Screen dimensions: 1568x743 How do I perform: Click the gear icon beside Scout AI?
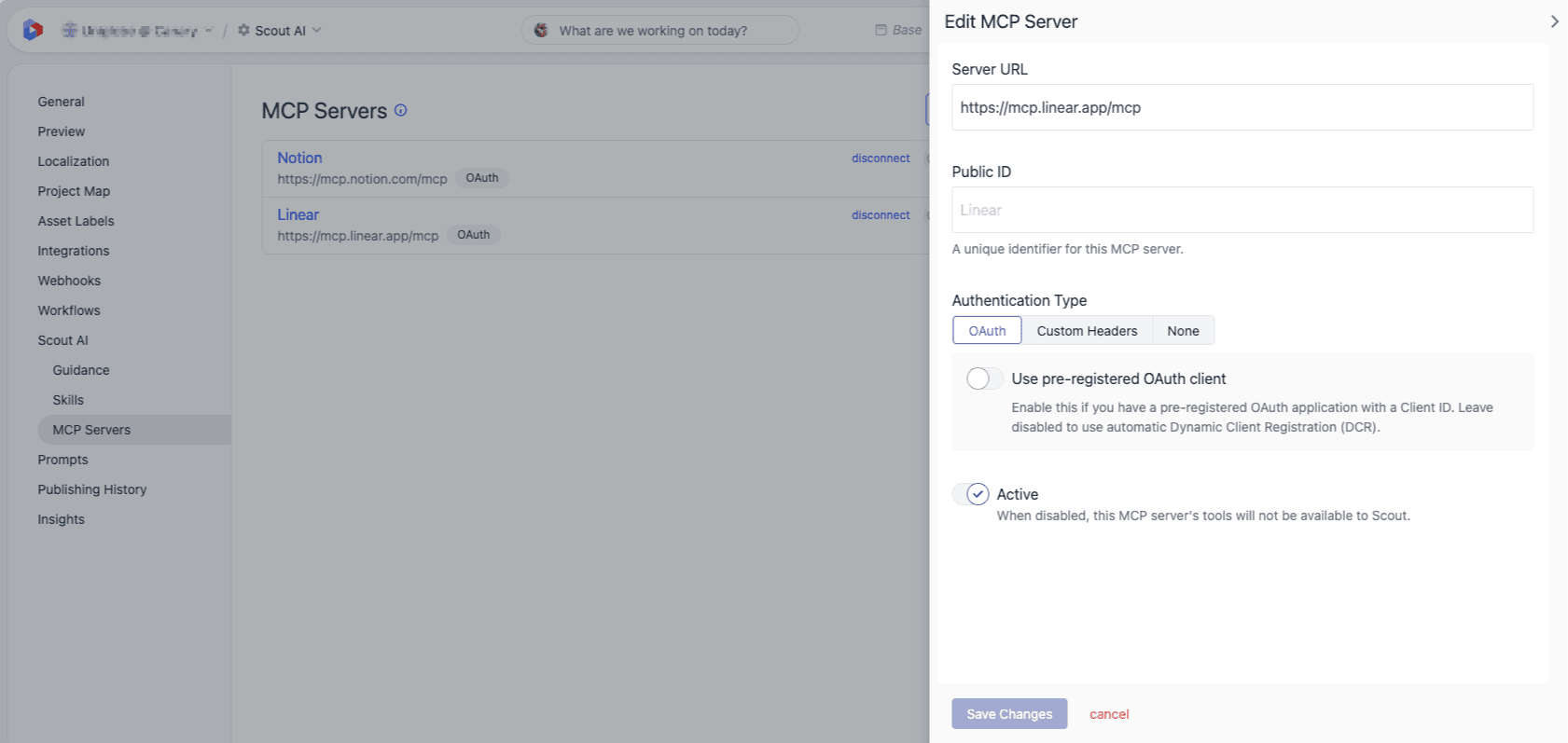[243, 30]
